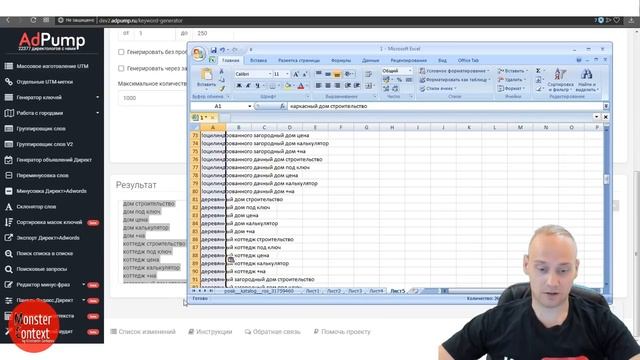Open the Office Tab ribbon tab

pos(468,60)
